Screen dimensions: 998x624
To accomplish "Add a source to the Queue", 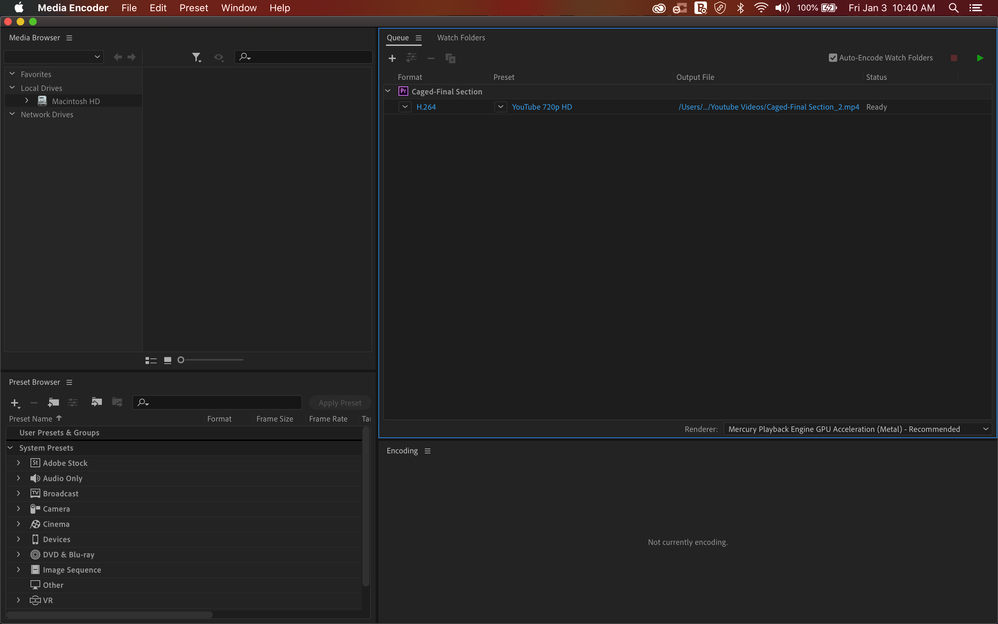I will click(392, 58).
